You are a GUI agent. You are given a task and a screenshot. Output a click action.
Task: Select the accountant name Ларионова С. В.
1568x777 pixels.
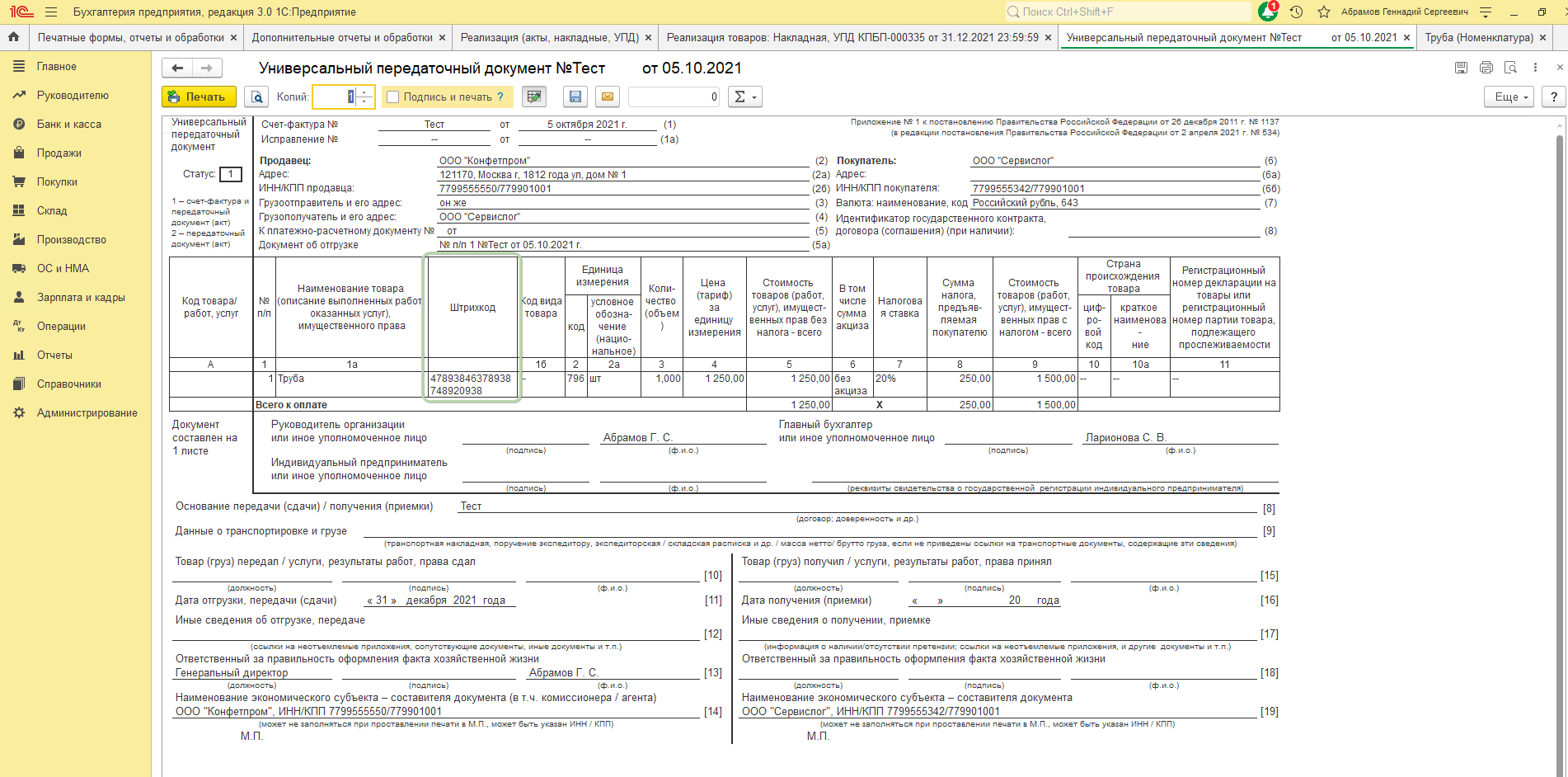(x=1125, y=438)
